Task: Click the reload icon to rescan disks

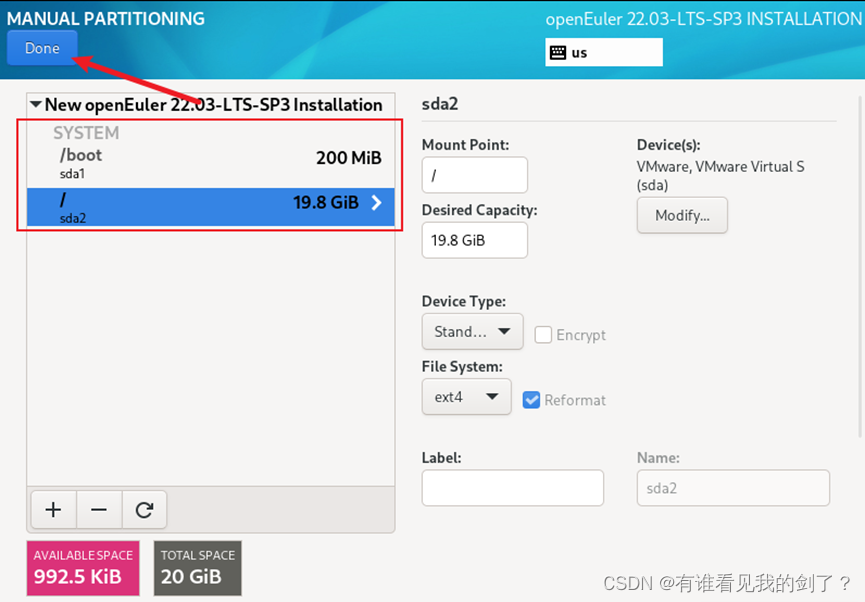Action: [144, 510]
